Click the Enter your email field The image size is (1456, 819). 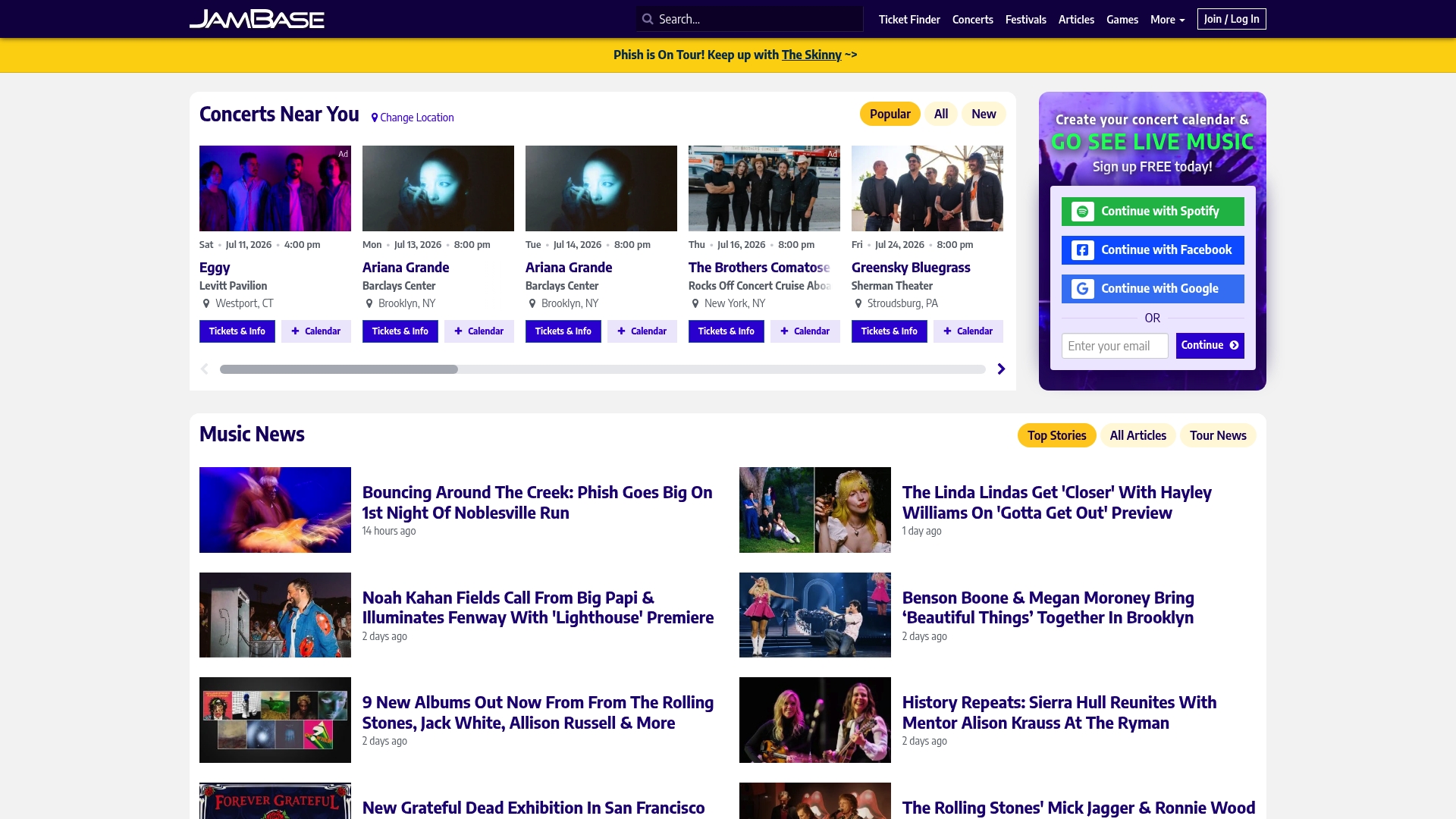pos(1115,346)
